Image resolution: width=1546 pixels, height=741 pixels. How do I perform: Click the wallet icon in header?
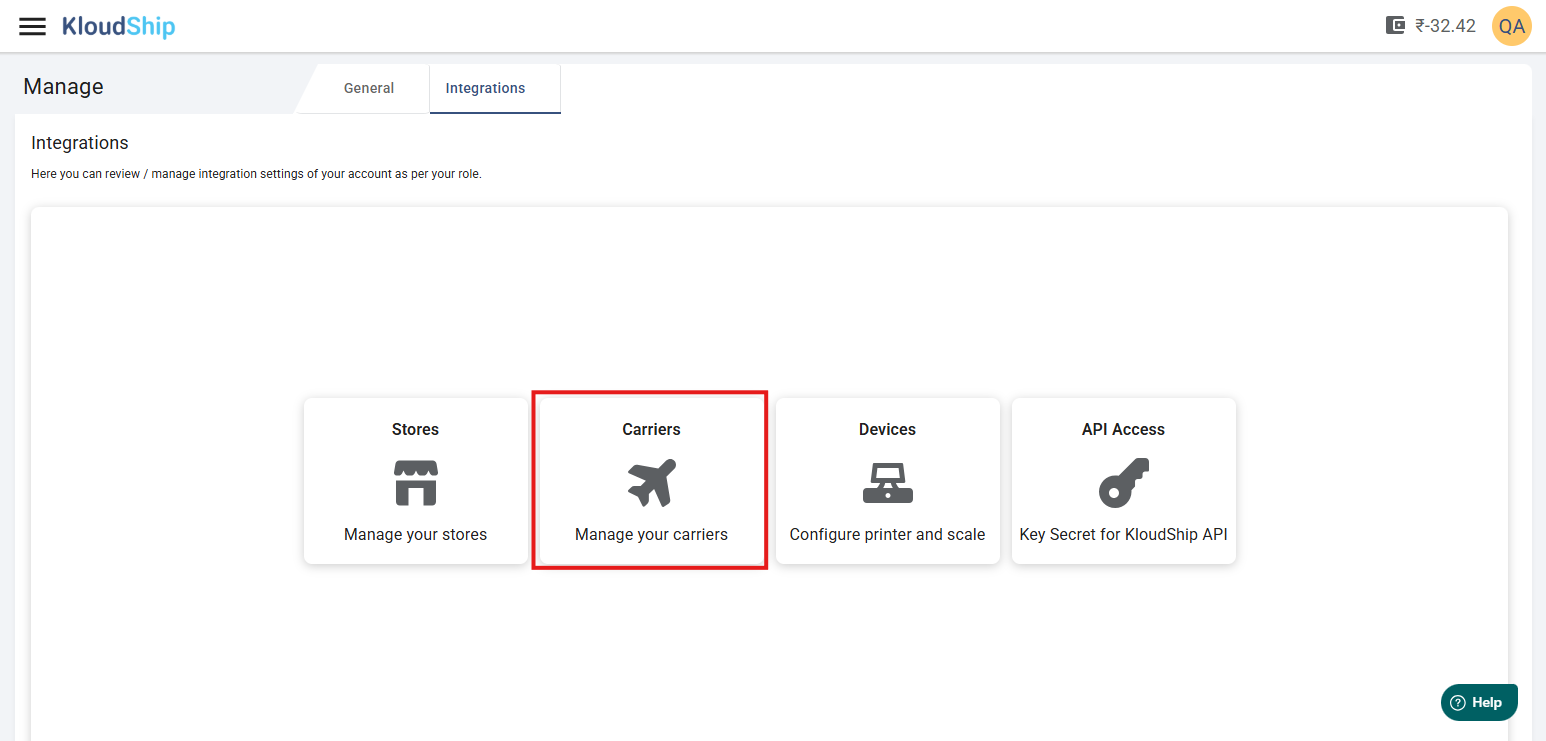point(1395,26)
